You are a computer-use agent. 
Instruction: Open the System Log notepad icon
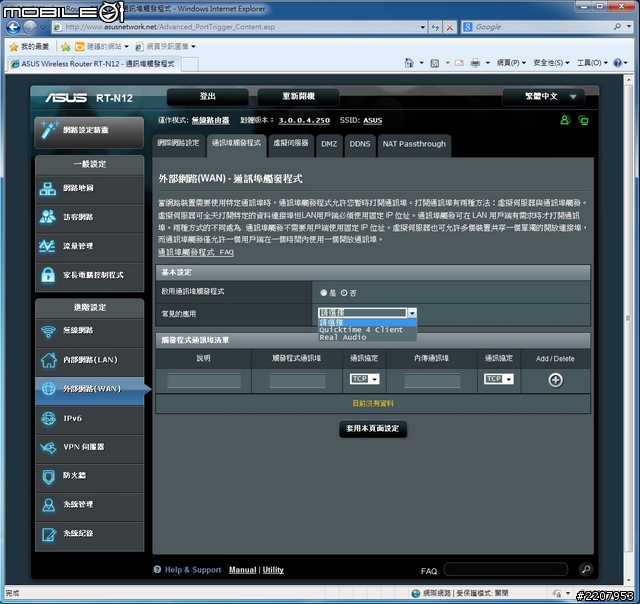point(49,534)
